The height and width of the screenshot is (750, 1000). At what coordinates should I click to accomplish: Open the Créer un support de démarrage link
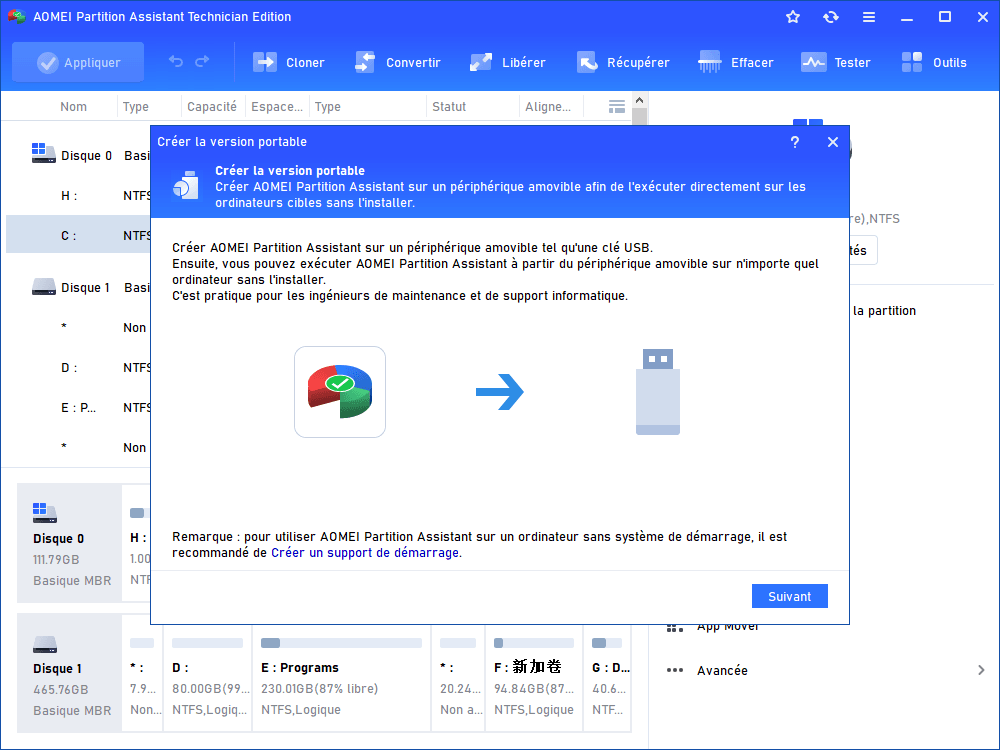[365, 553]
